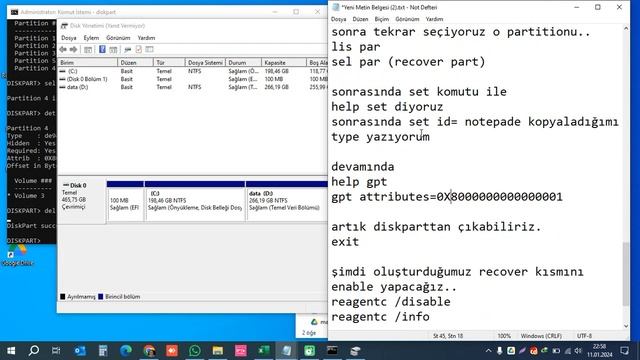640x360 pixels.
Task: Open Notepad Yardım menu
Action: pyautogui.click(x=434, y=19)
